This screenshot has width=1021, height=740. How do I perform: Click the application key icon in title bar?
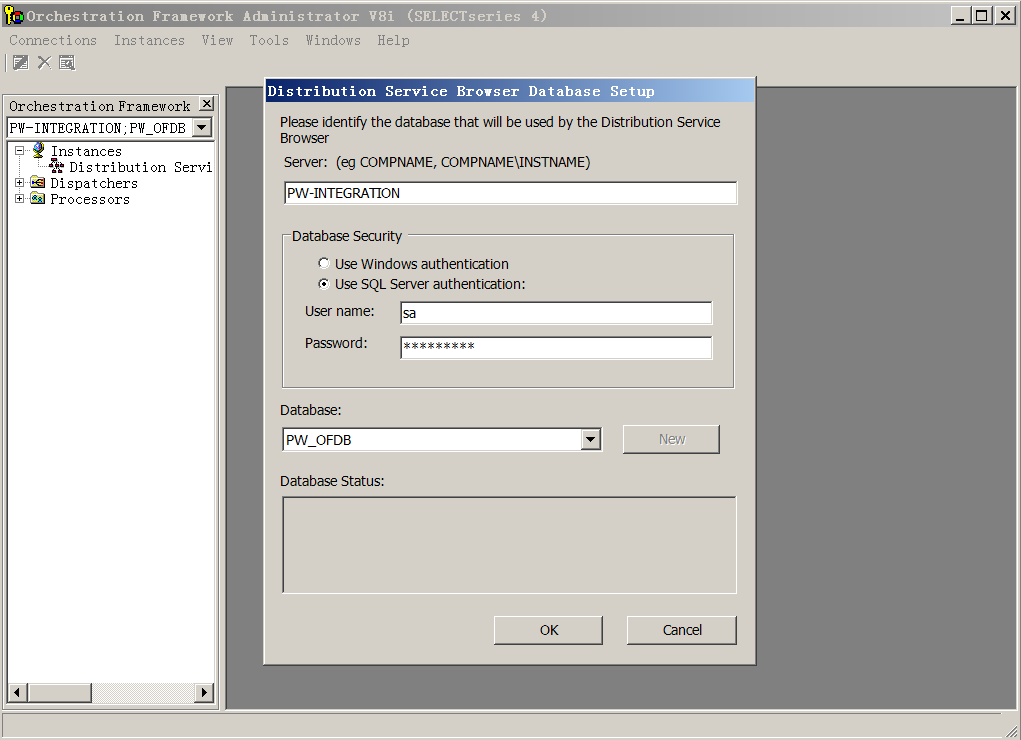click(x=14, y=15)
